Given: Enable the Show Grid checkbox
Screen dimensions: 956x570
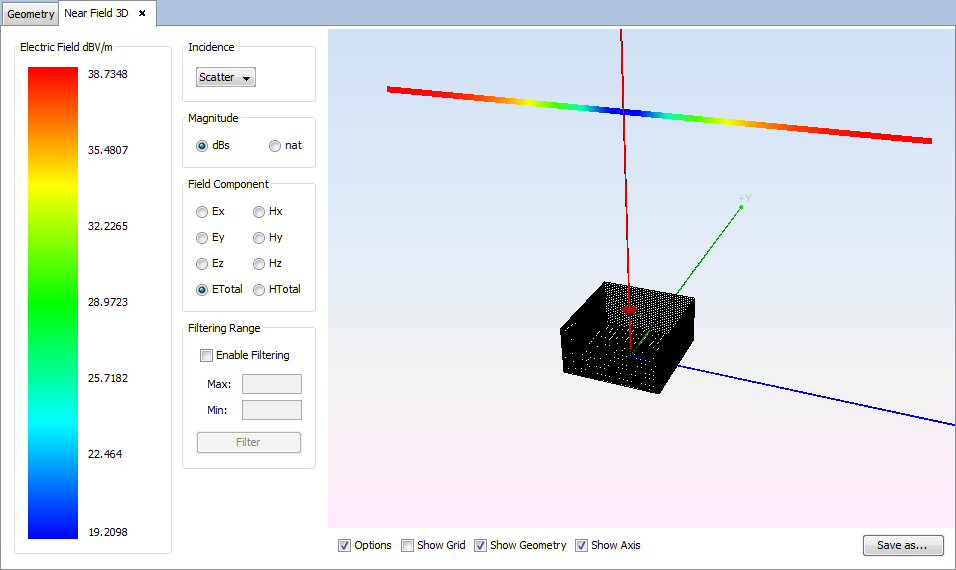Looking at the screenshot, I should pos(407,545).
